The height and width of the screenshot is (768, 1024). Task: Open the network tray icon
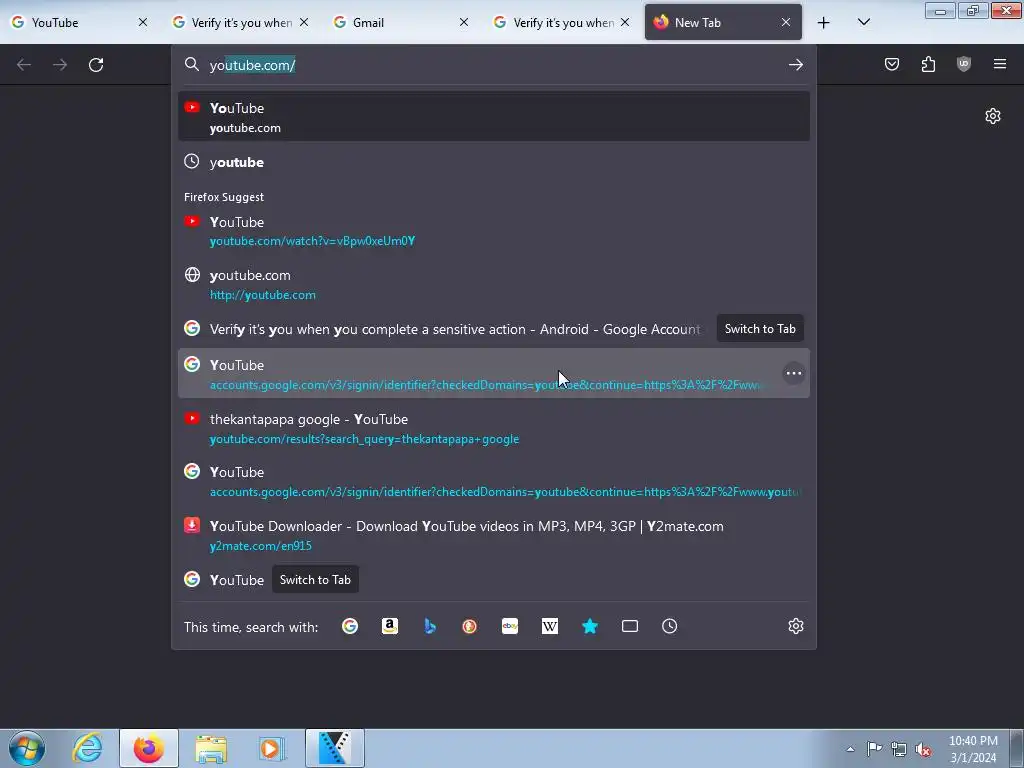899,749
